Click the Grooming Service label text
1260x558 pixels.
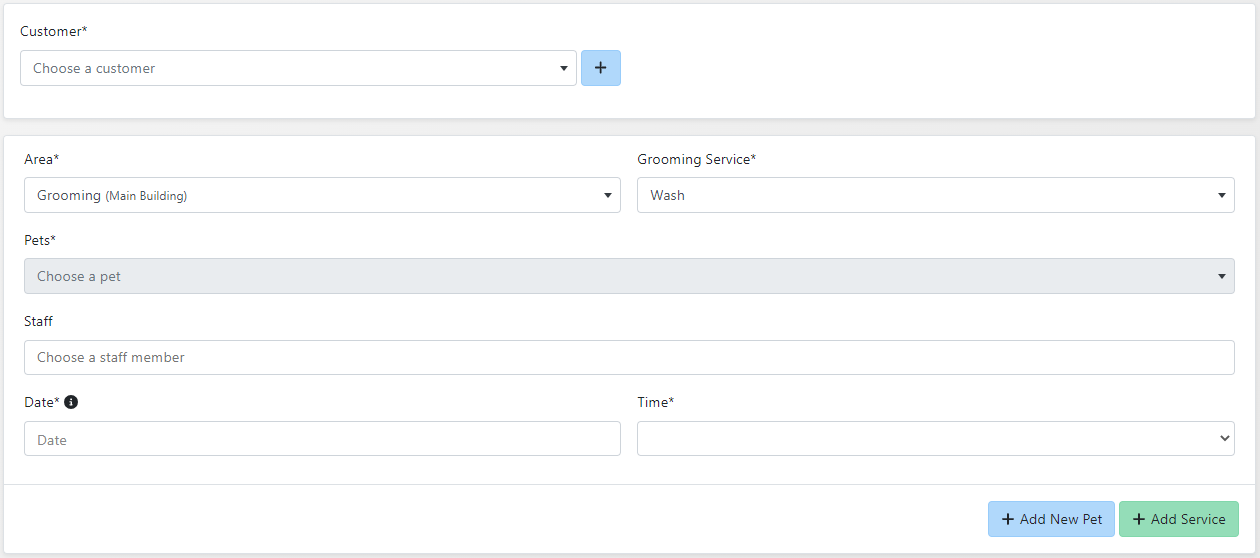click(x=696, y=159)
